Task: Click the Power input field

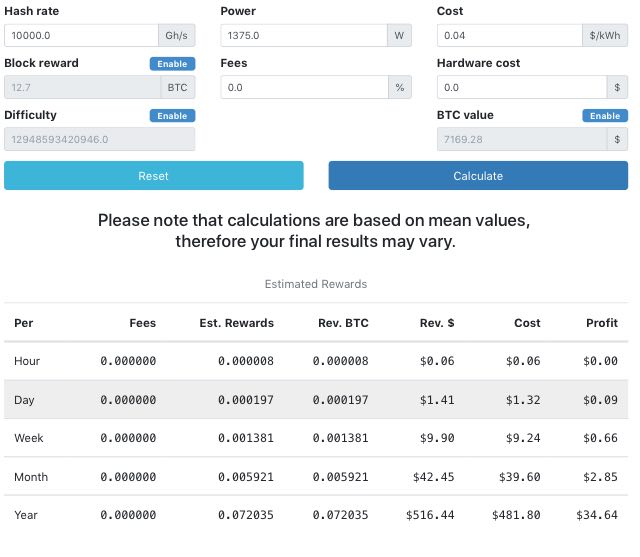Action: (x=304, y=36)
